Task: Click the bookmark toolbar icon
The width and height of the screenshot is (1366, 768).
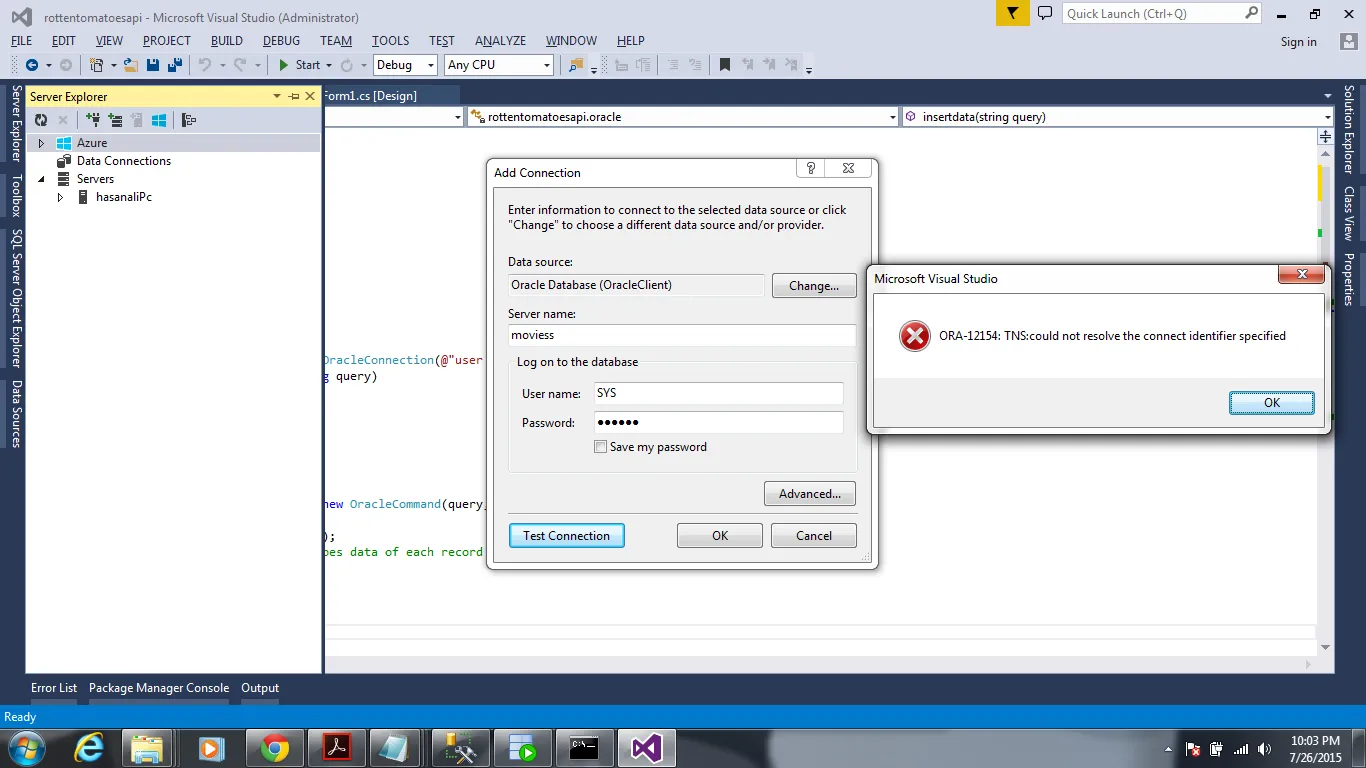Action: click(725, 65)
